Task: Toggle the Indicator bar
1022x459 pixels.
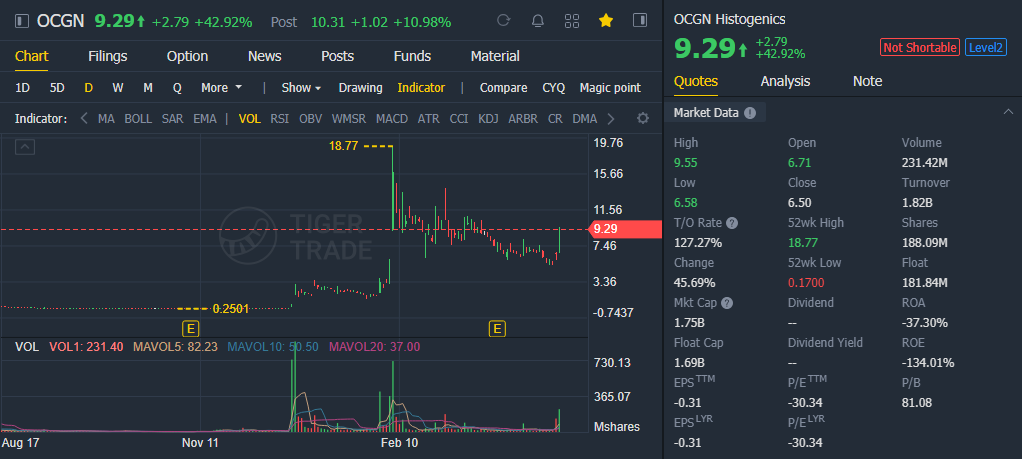Action: pos(421,87)
